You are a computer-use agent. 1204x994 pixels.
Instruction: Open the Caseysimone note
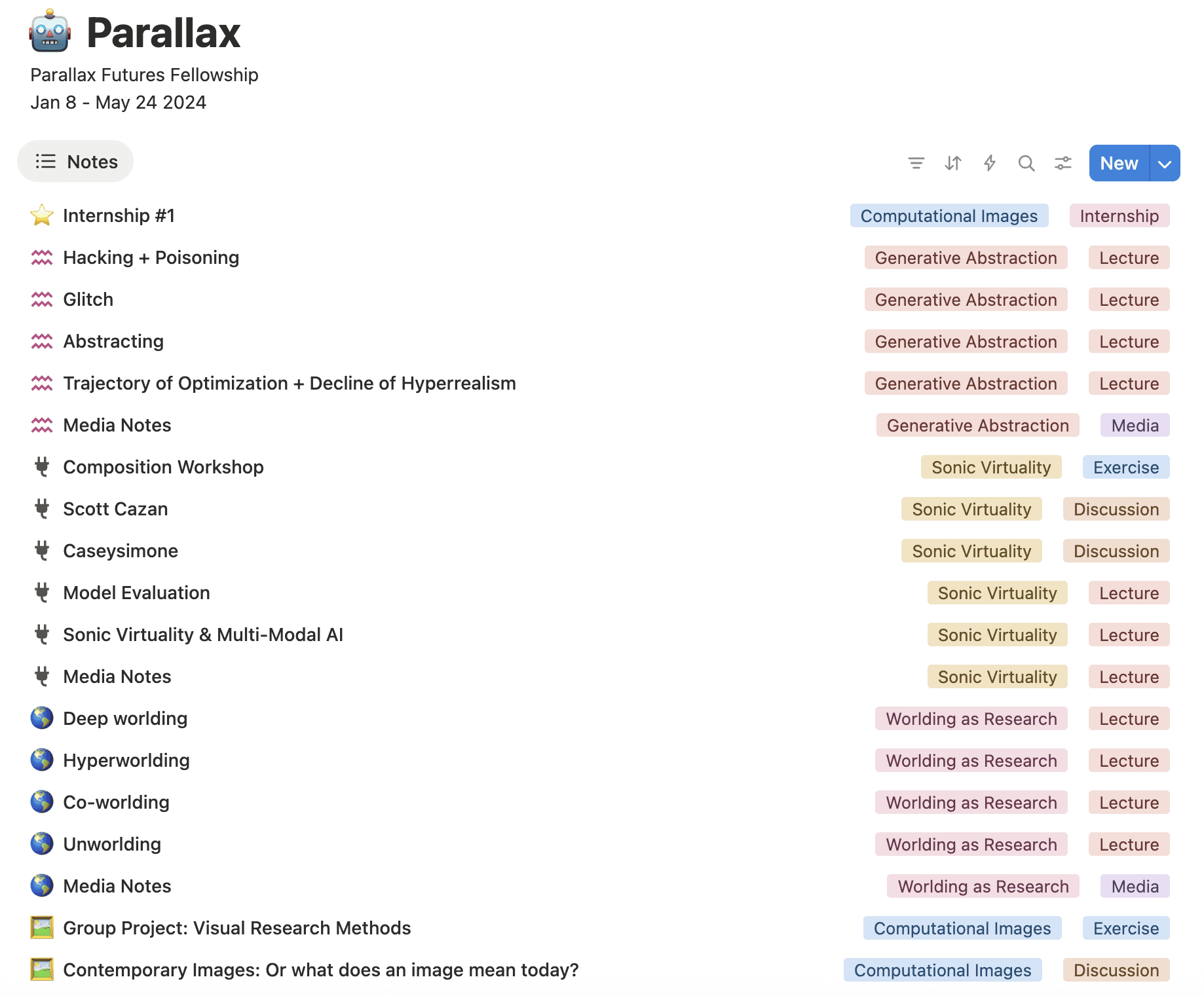[121, 551]
